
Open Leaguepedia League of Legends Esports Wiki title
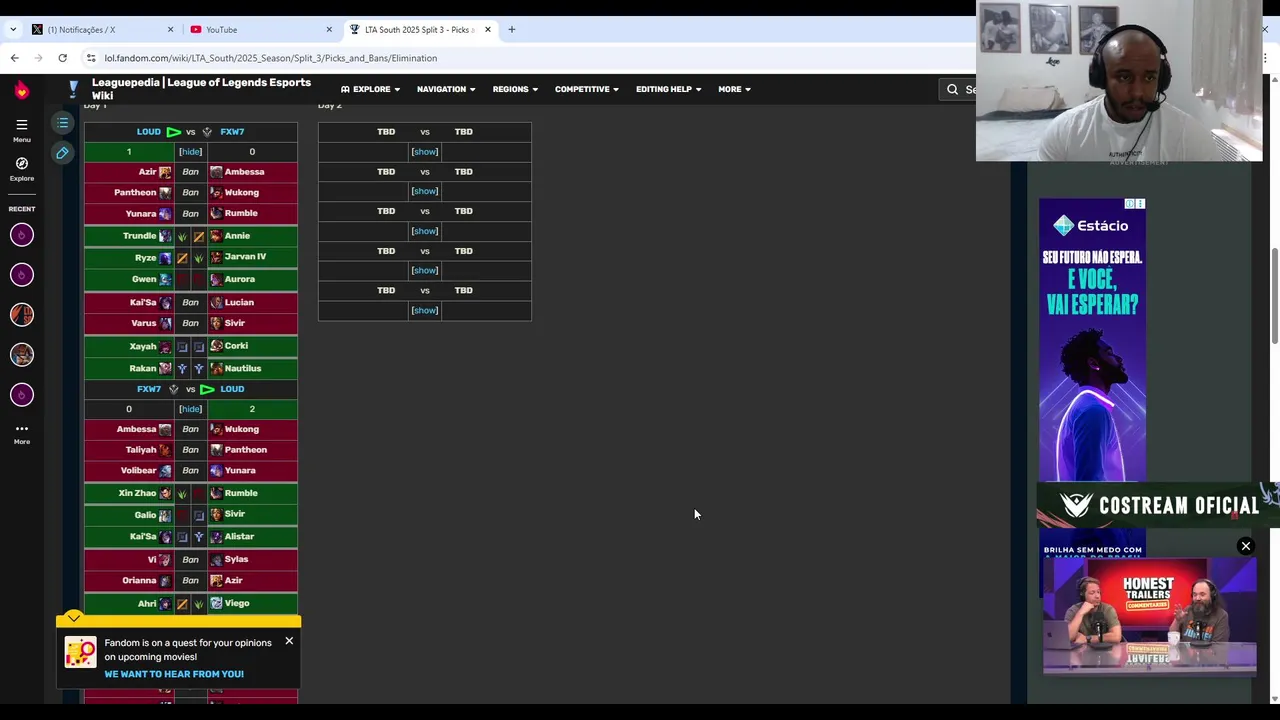click(201, 89)
